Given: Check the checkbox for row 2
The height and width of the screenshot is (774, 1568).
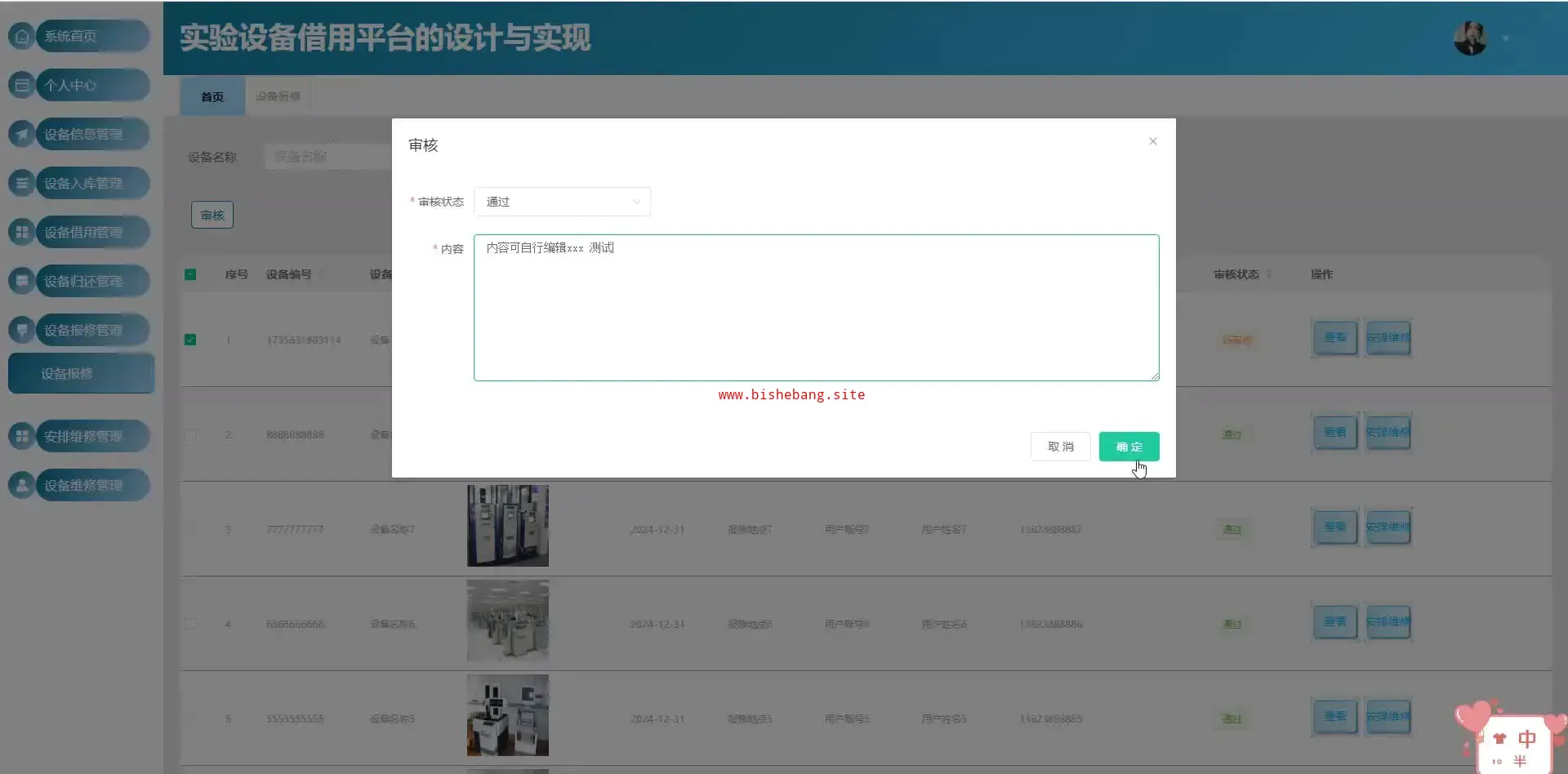Looking at the screenshot, I should click(x=190, y=434).
